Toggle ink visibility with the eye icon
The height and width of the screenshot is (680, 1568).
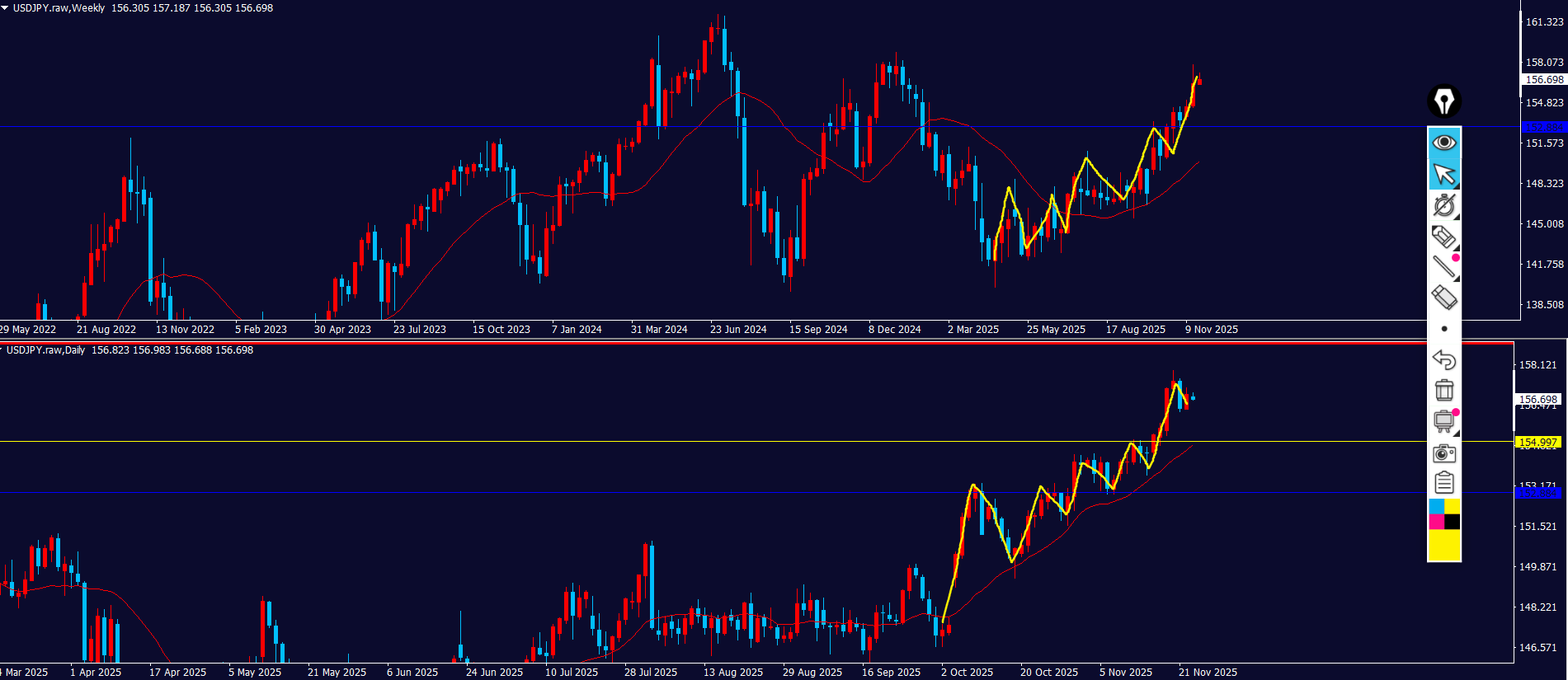(1443, 143)
